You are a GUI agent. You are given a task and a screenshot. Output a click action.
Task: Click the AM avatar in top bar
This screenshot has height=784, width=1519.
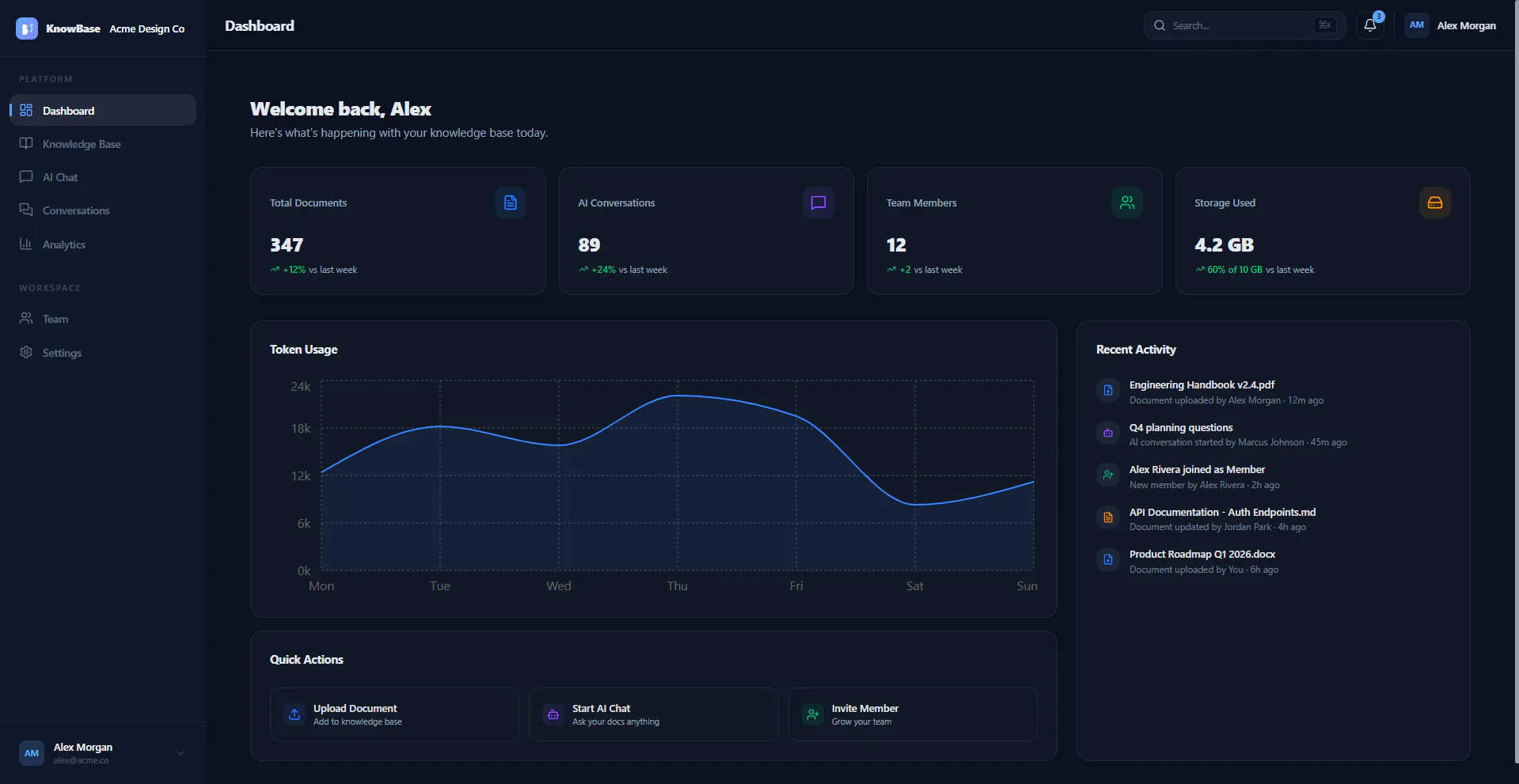(1417, 25)
